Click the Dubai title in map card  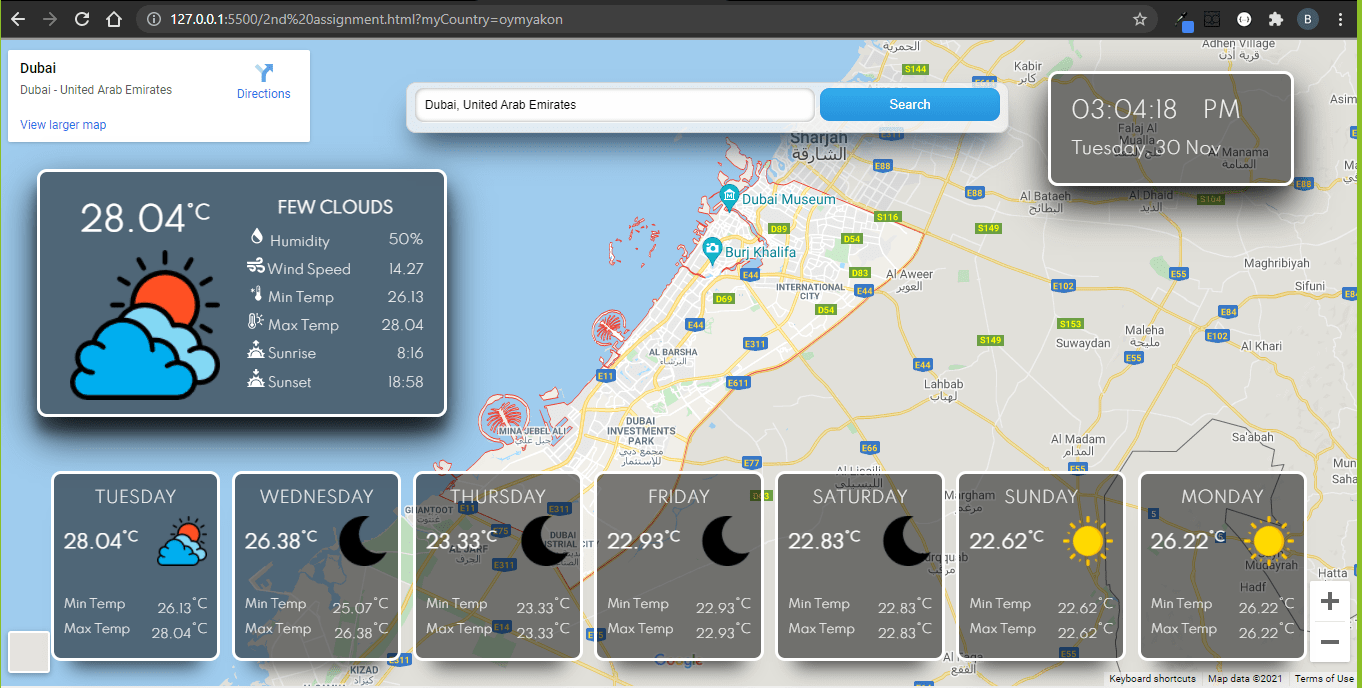[38, 68]
